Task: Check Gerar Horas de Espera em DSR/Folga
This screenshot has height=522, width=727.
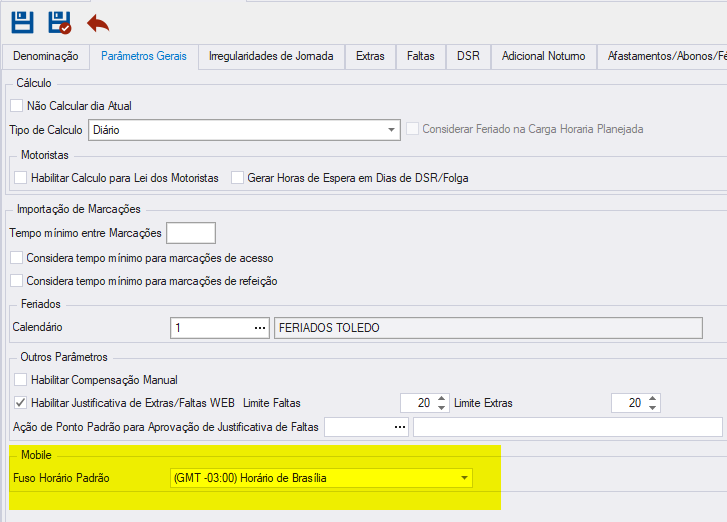Action: tap(237, 178)
